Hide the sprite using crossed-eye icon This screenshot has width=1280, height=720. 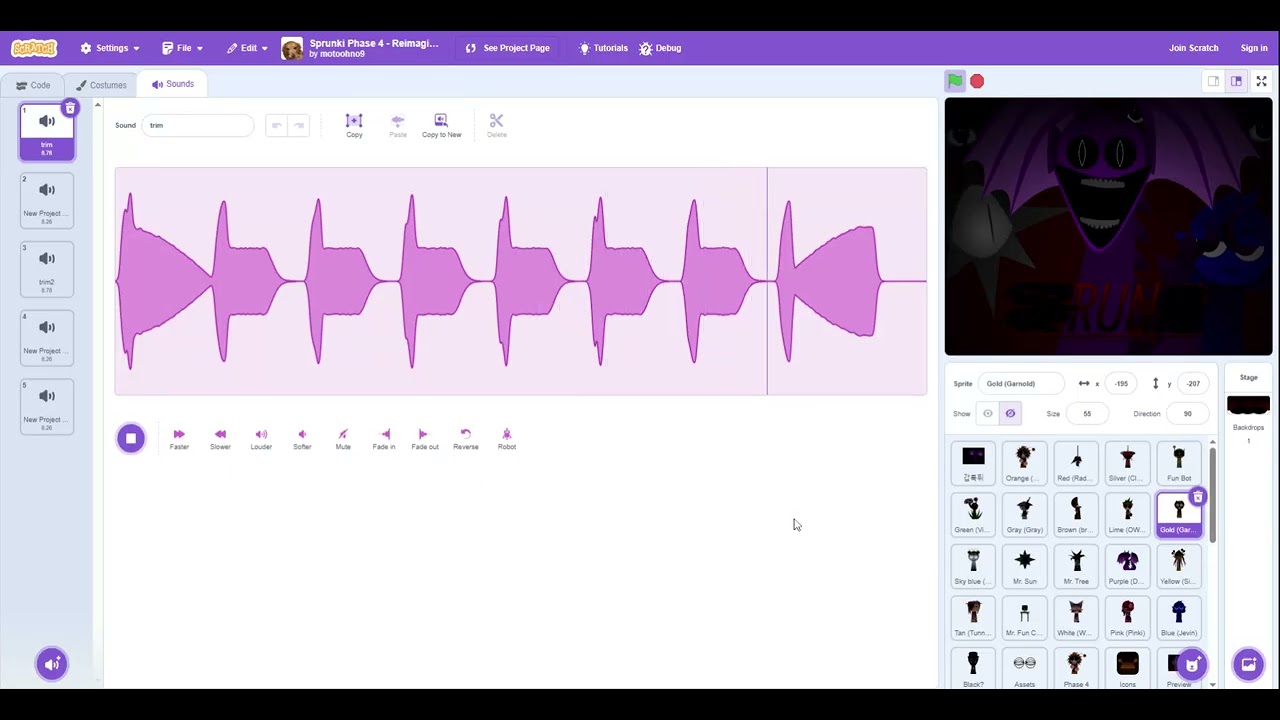1010,414
